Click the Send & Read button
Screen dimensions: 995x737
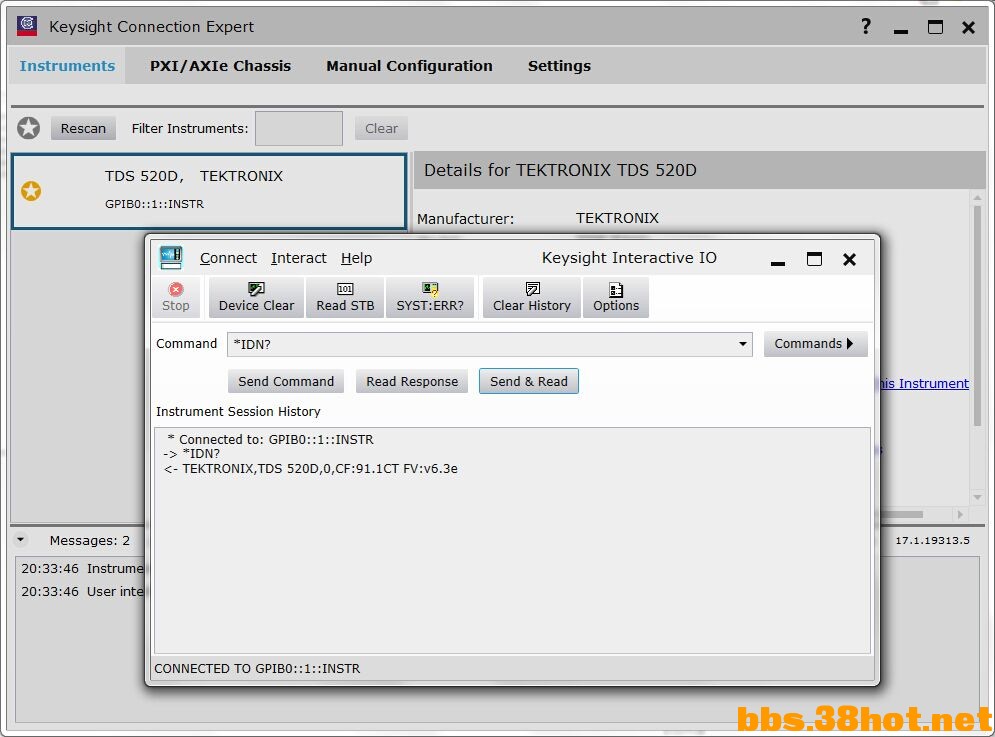point(529,382)
